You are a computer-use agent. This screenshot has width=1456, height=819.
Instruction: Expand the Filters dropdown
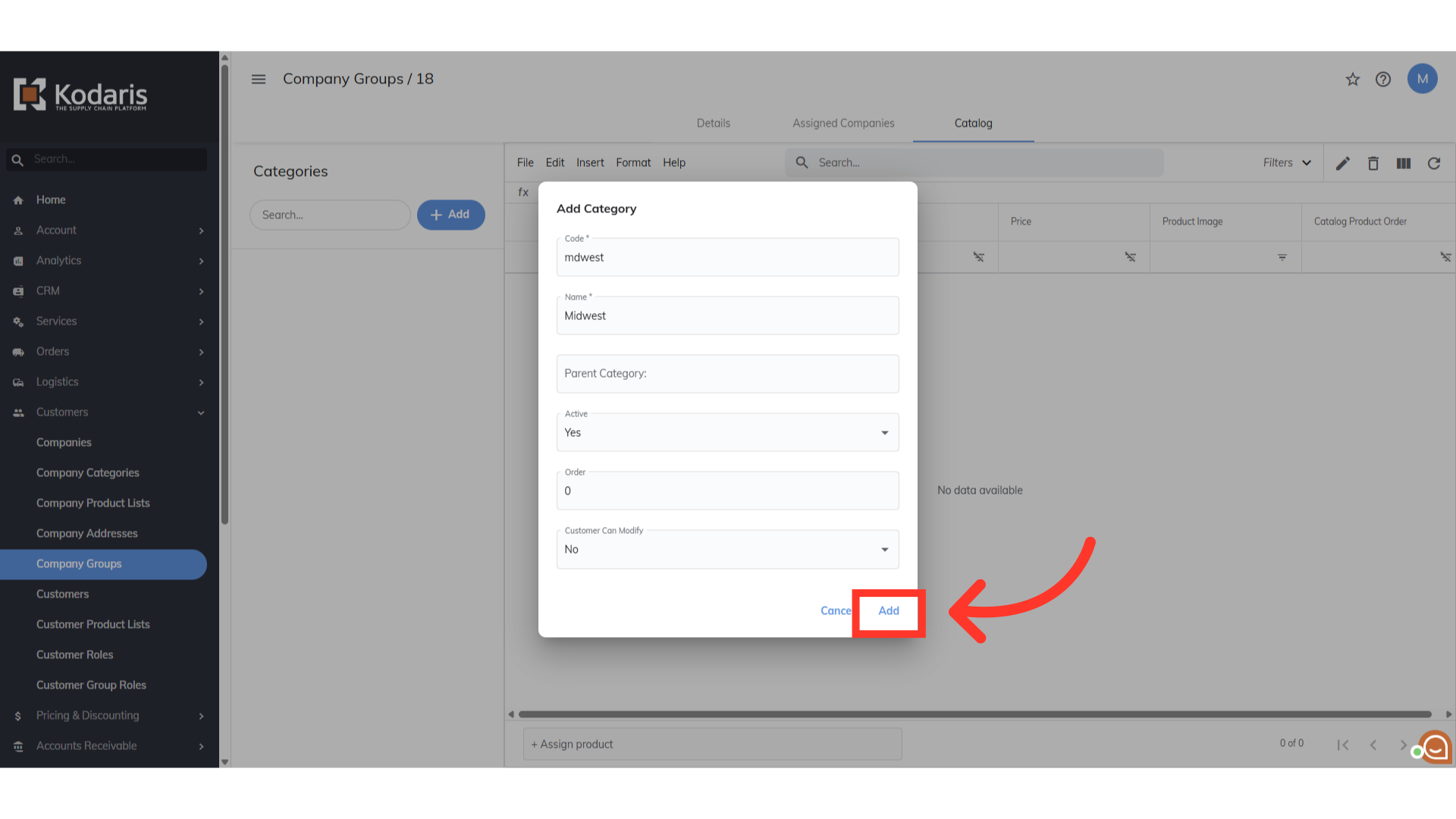coord(1287,163)
